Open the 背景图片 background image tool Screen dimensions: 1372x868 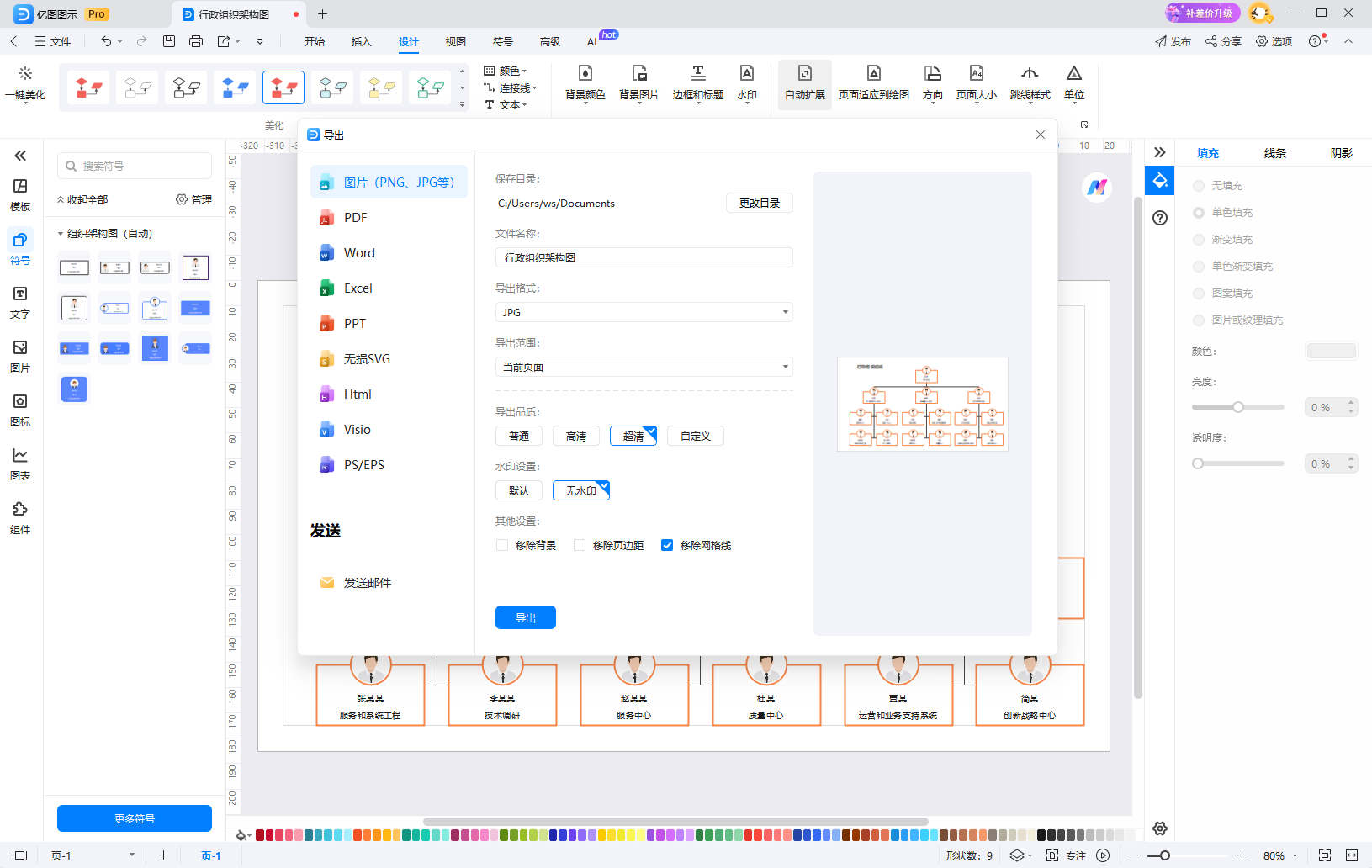pos(639,82)
